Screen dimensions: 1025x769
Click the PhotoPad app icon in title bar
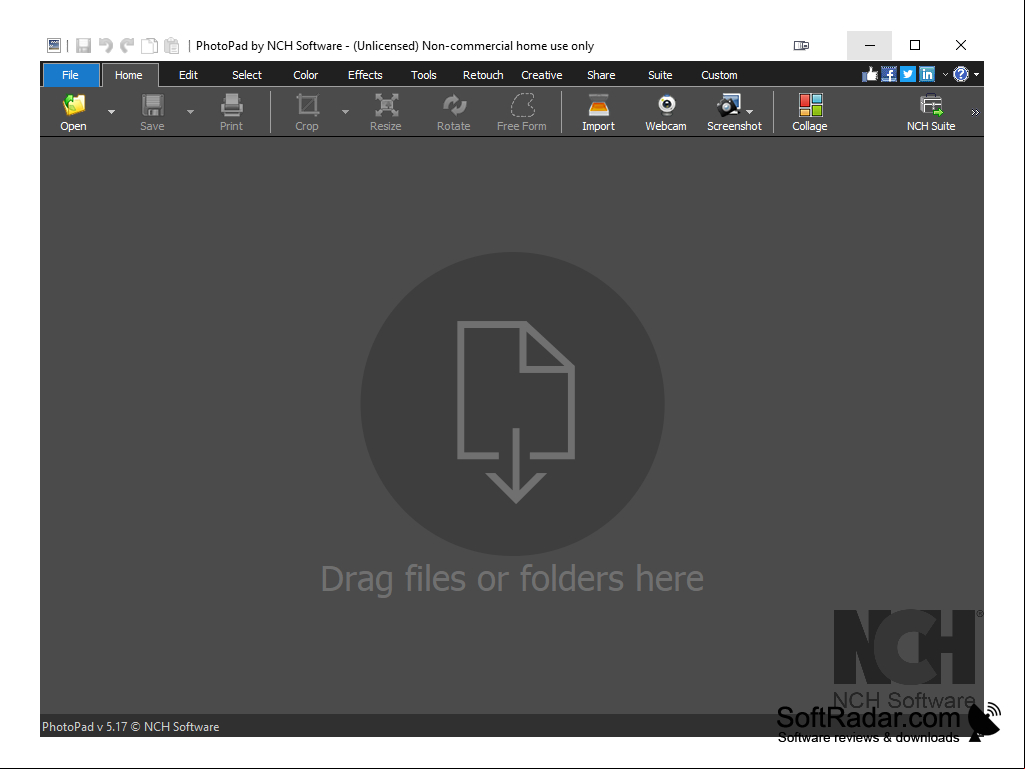point(54,45)
